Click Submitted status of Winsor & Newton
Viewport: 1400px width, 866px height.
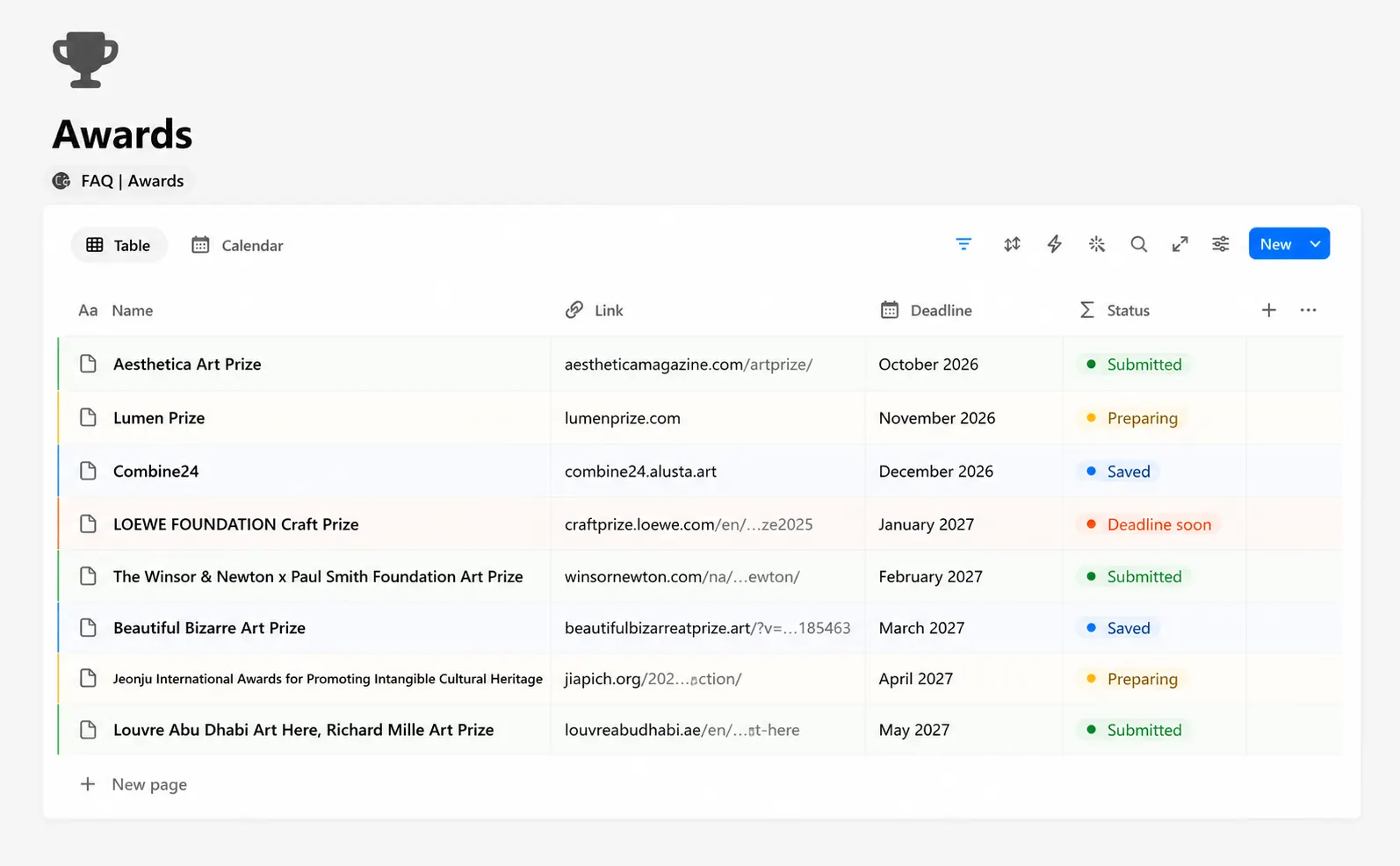tap(1134, 576)
